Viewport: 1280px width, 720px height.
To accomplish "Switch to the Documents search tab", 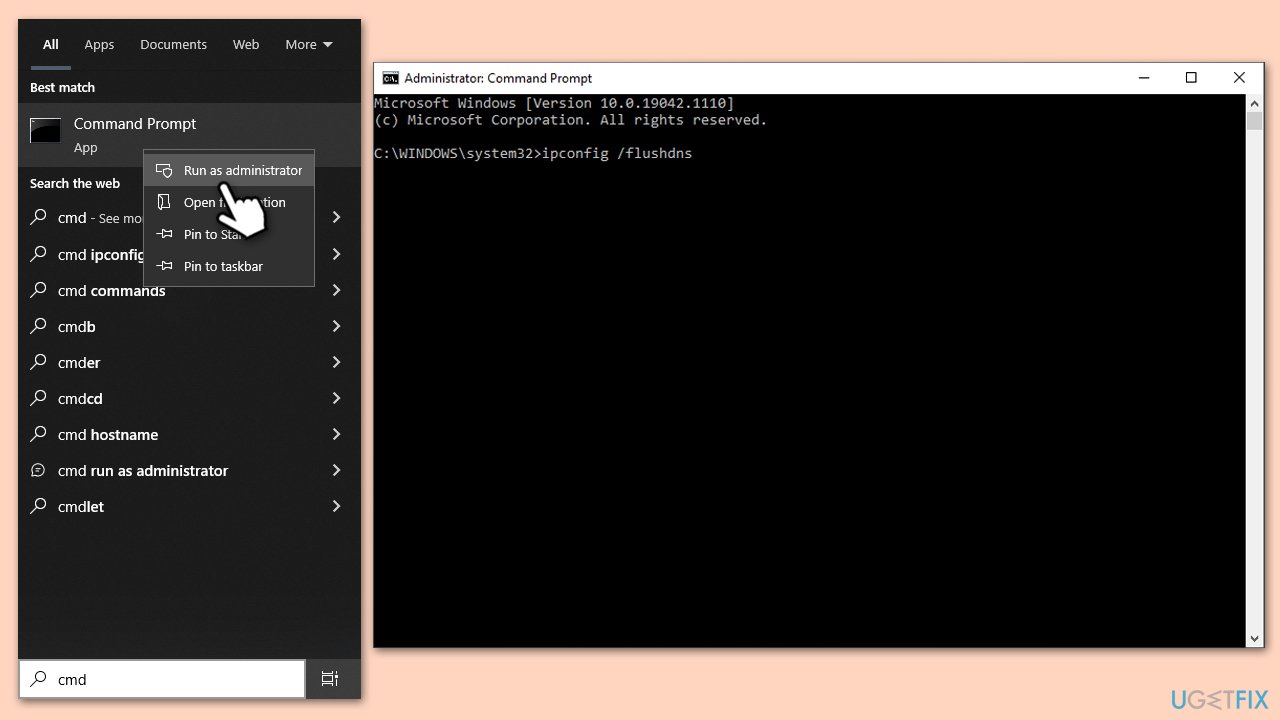I will pyautogui.click(x=174, y=44).
